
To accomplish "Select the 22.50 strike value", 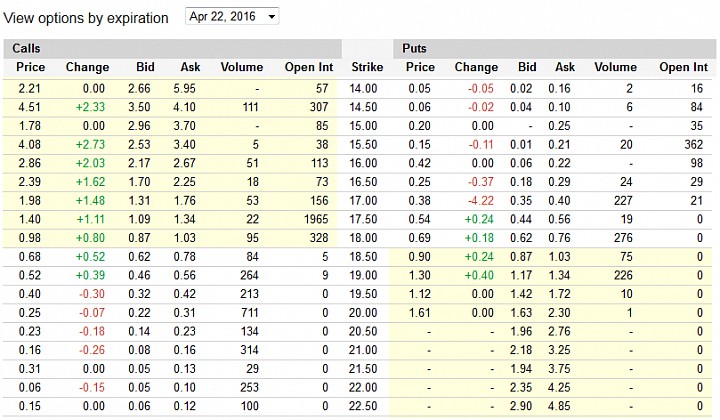I will coord(363,406).
